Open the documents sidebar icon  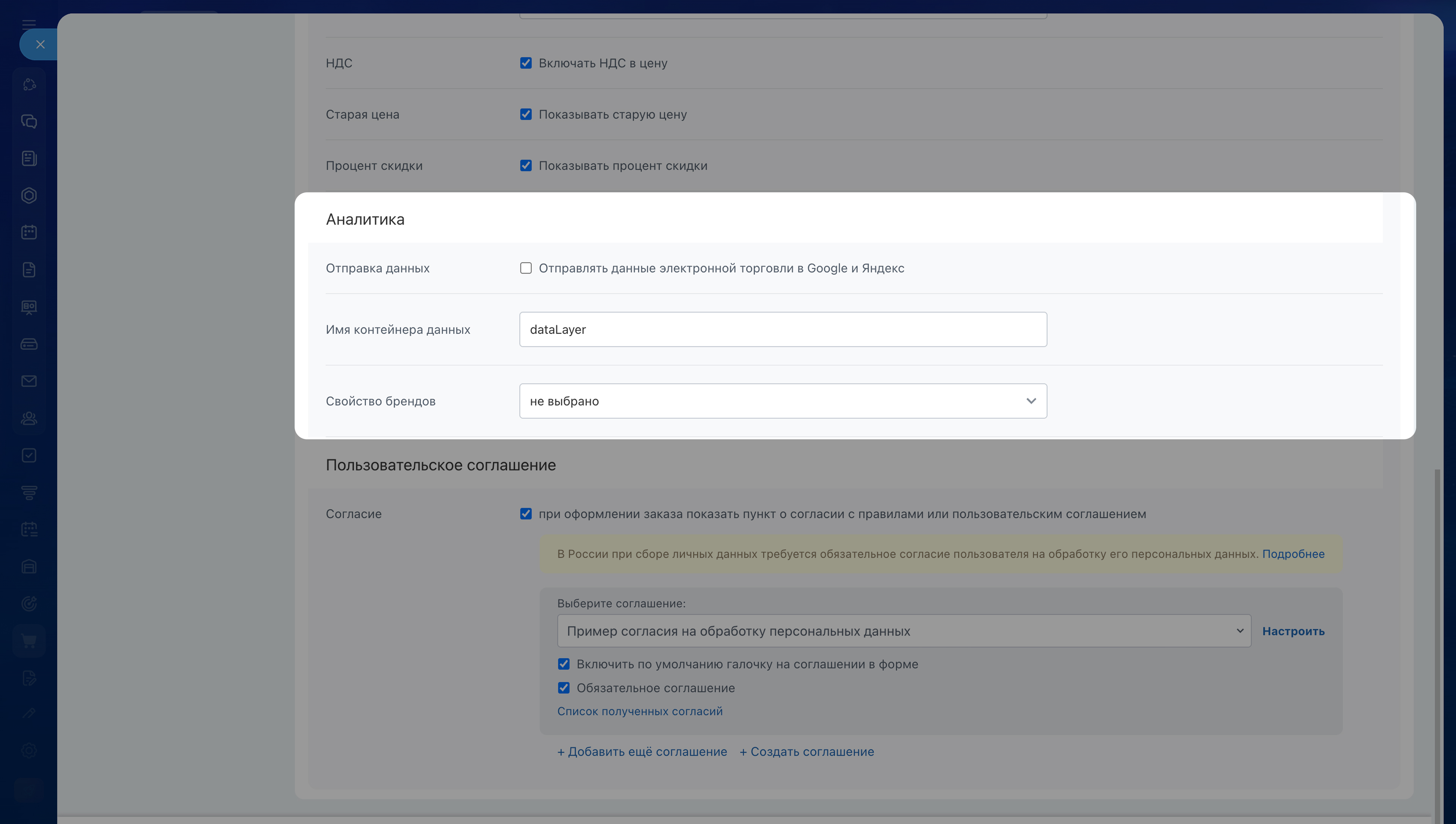(29, 269)
